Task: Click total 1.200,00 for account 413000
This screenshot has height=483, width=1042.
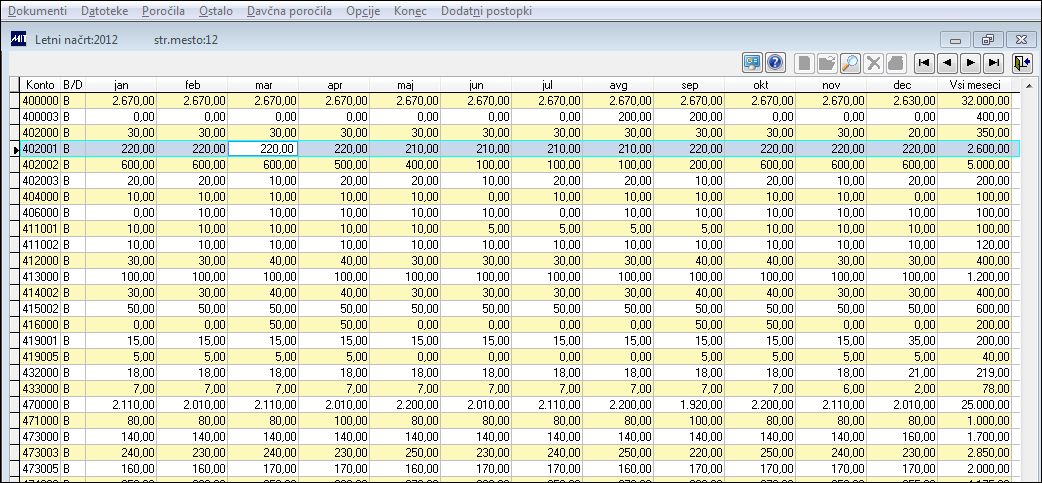Action: (974, 276)
